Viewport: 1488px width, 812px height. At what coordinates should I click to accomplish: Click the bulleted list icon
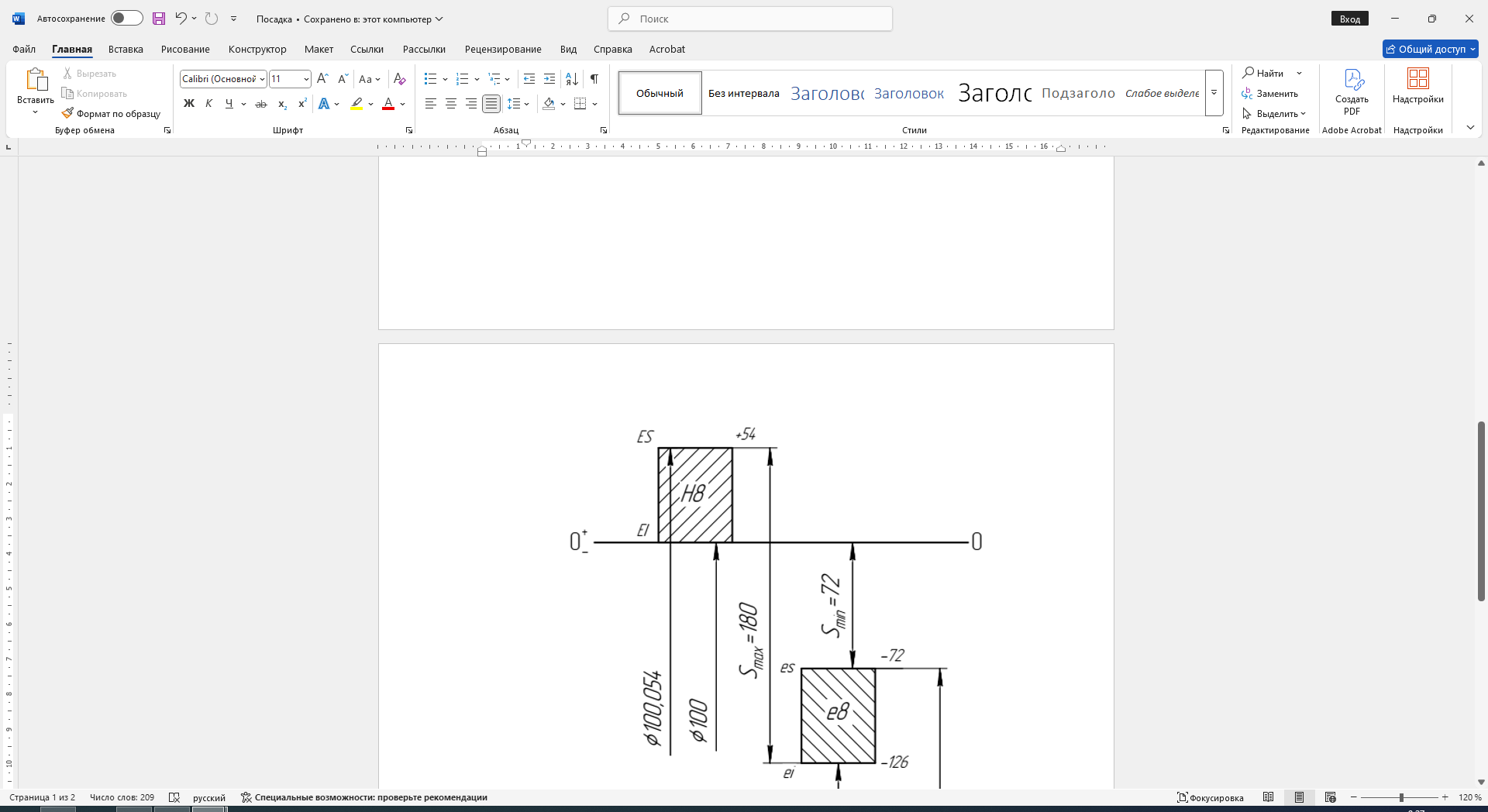[x=431, y=79]
